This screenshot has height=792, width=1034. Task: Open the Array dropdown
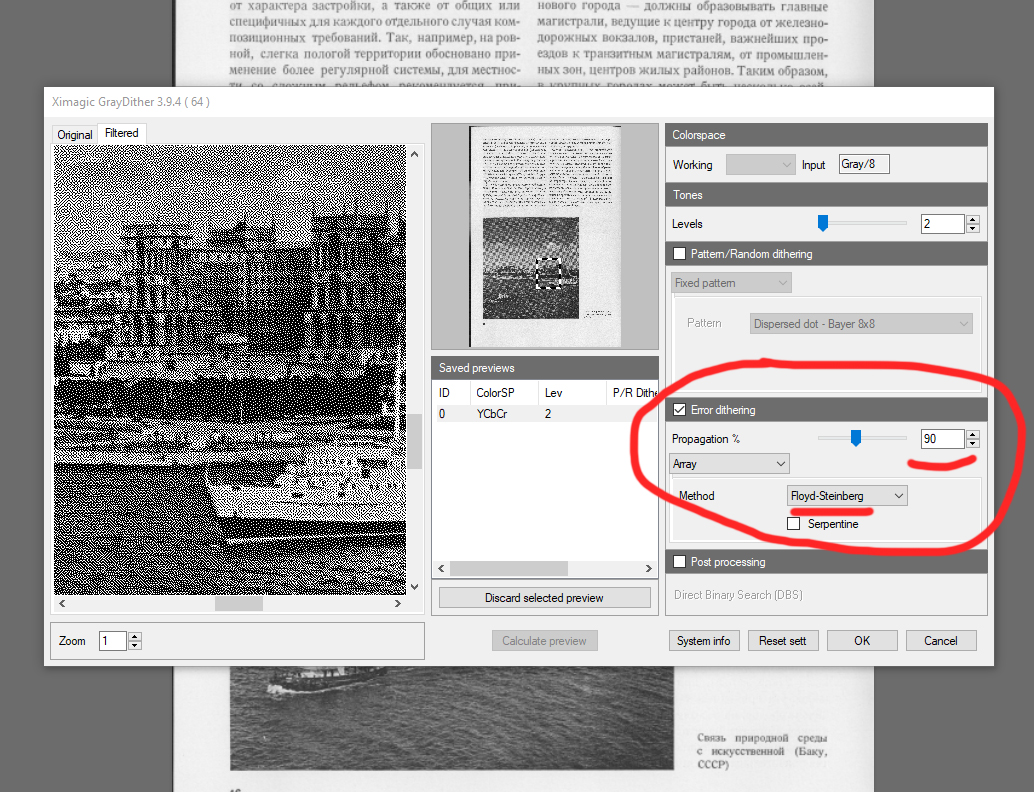pyautogui.click(x=729, y=464)
